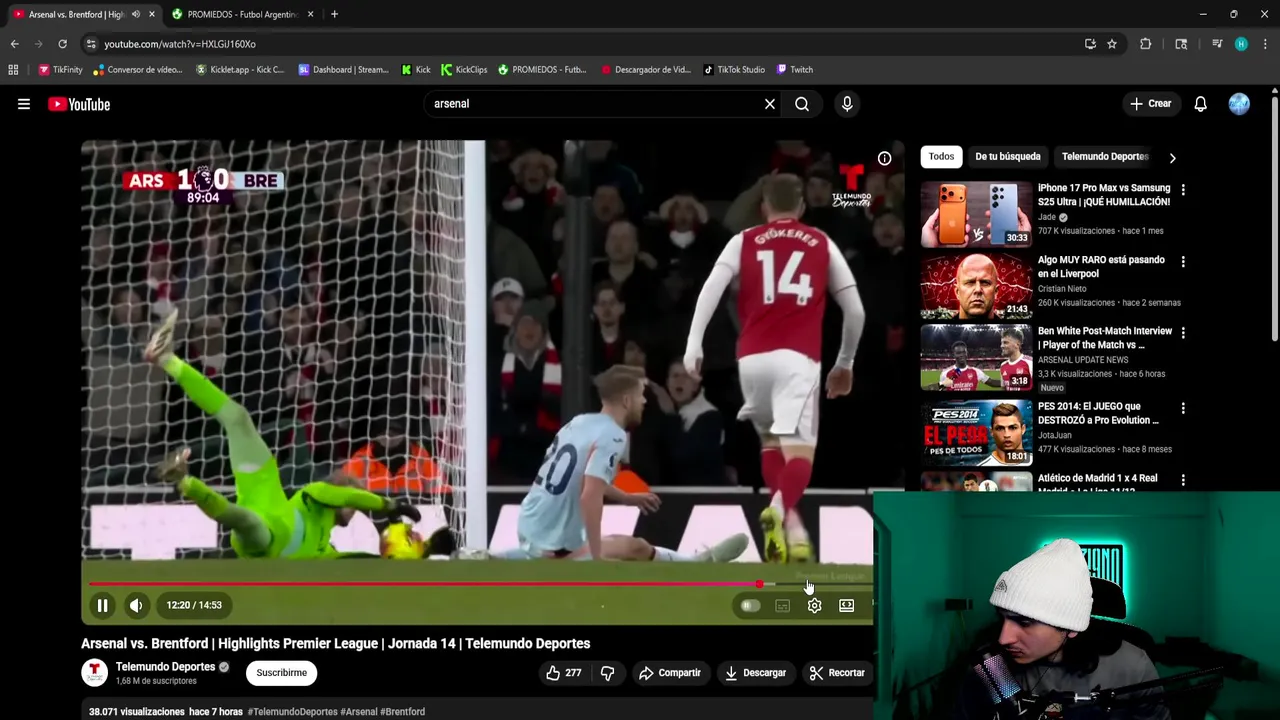Select the Todos filter chip
The height and width of the screenshot is (720, 1280).
coord(941,157)
